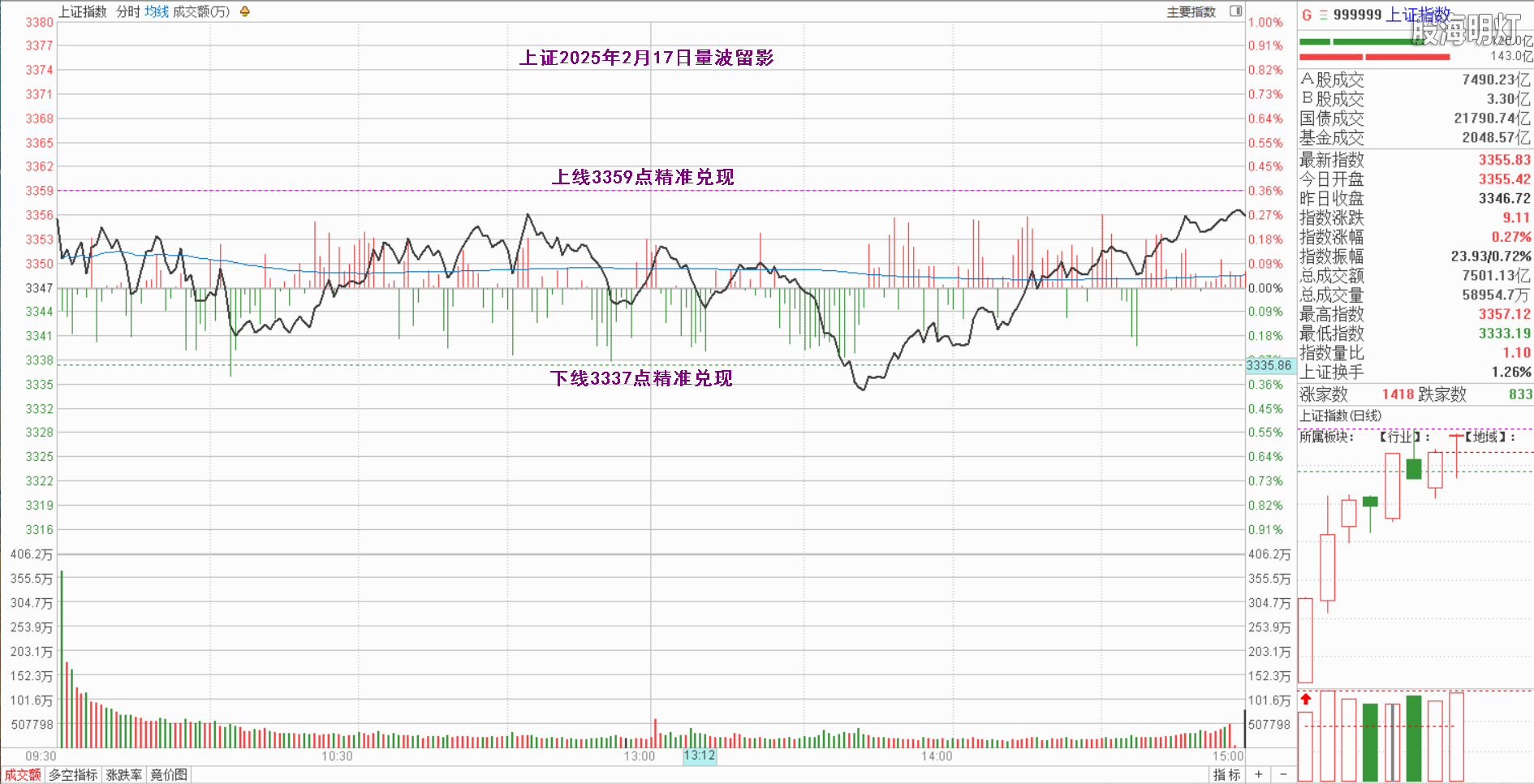Click the 上证指数 title at chart top-left
The width and height of the screenshot is (1534, 784).
pos(83,11)
